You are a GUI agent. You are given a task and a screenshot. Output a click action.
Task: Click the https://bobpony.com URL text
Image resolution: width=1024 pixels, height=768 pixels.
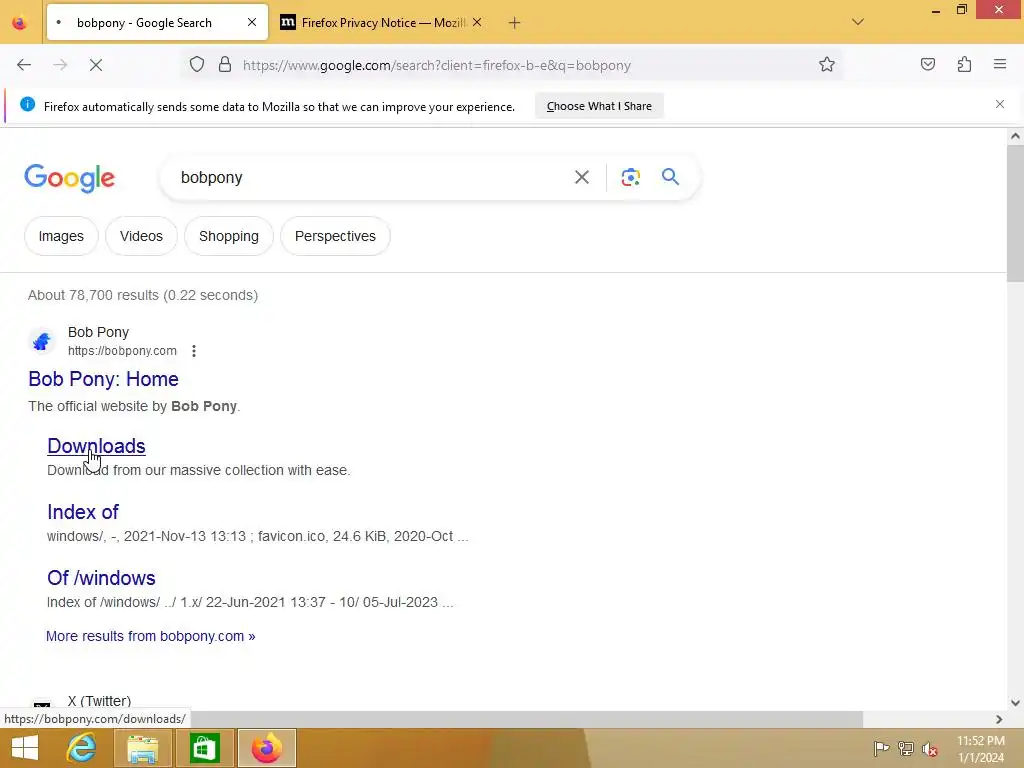(x=122, y=351)
